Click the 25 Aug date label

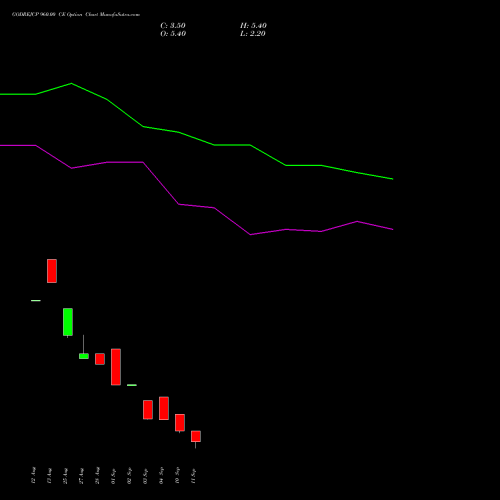pyautogui.click(x=65, y=476)
